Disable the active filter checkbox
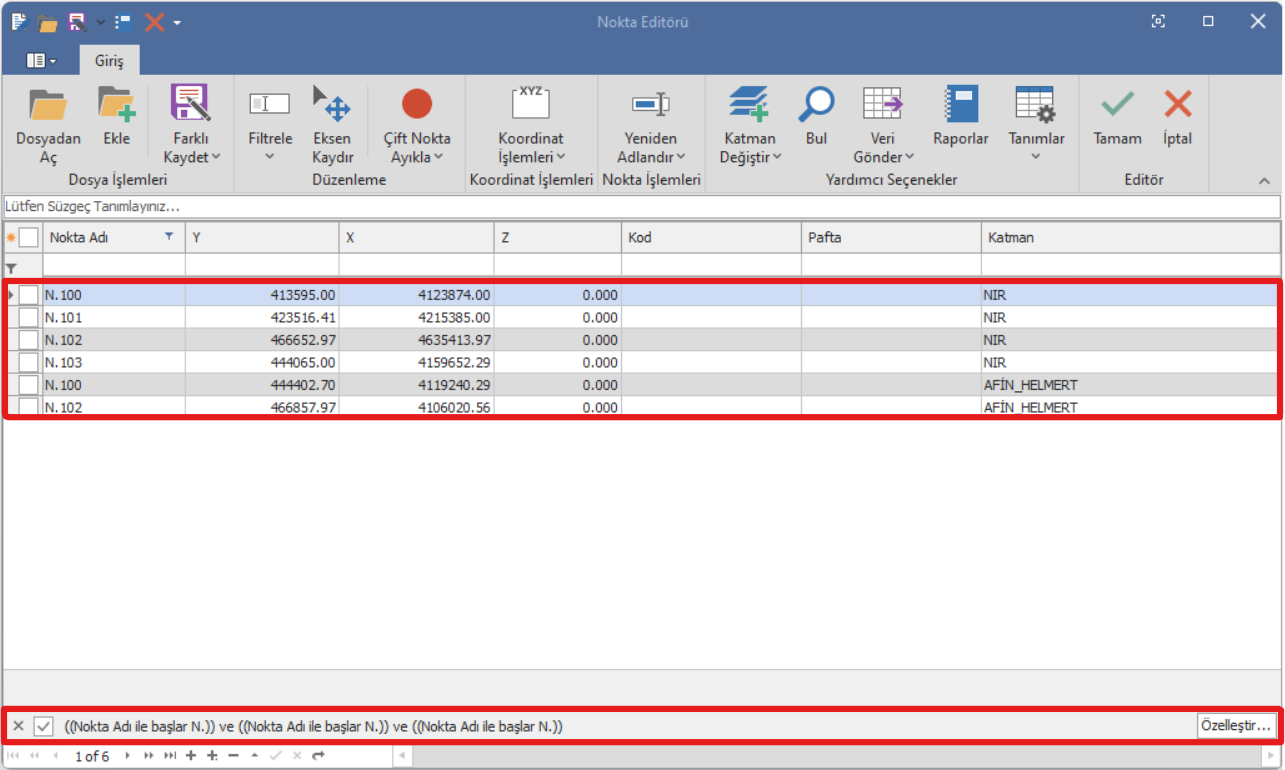This screenshot has width=1285, height=770. (44, 726)
